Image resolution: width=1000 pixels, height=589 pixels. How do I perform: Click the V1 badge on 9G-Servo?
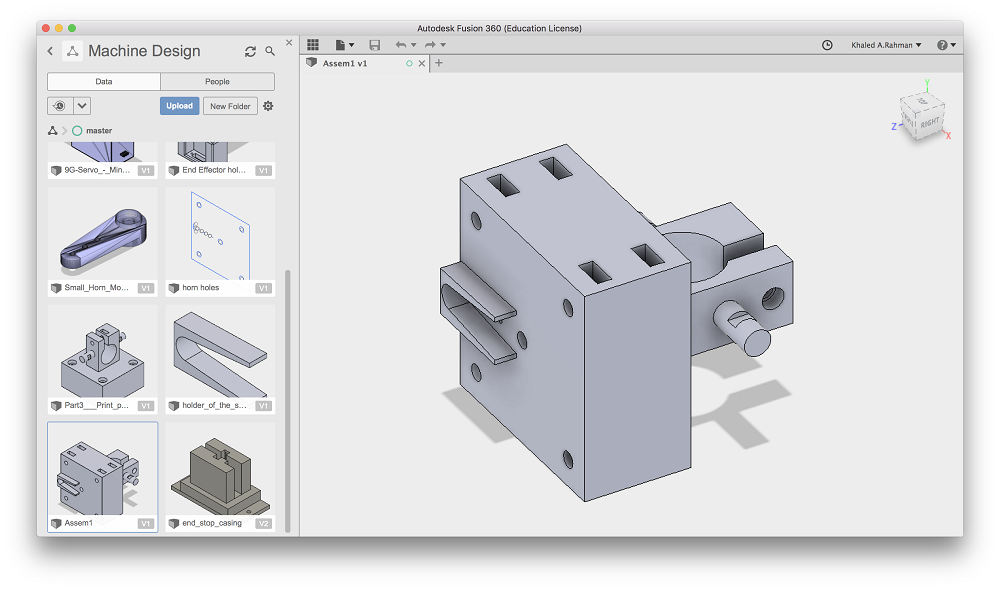[146, 170]
